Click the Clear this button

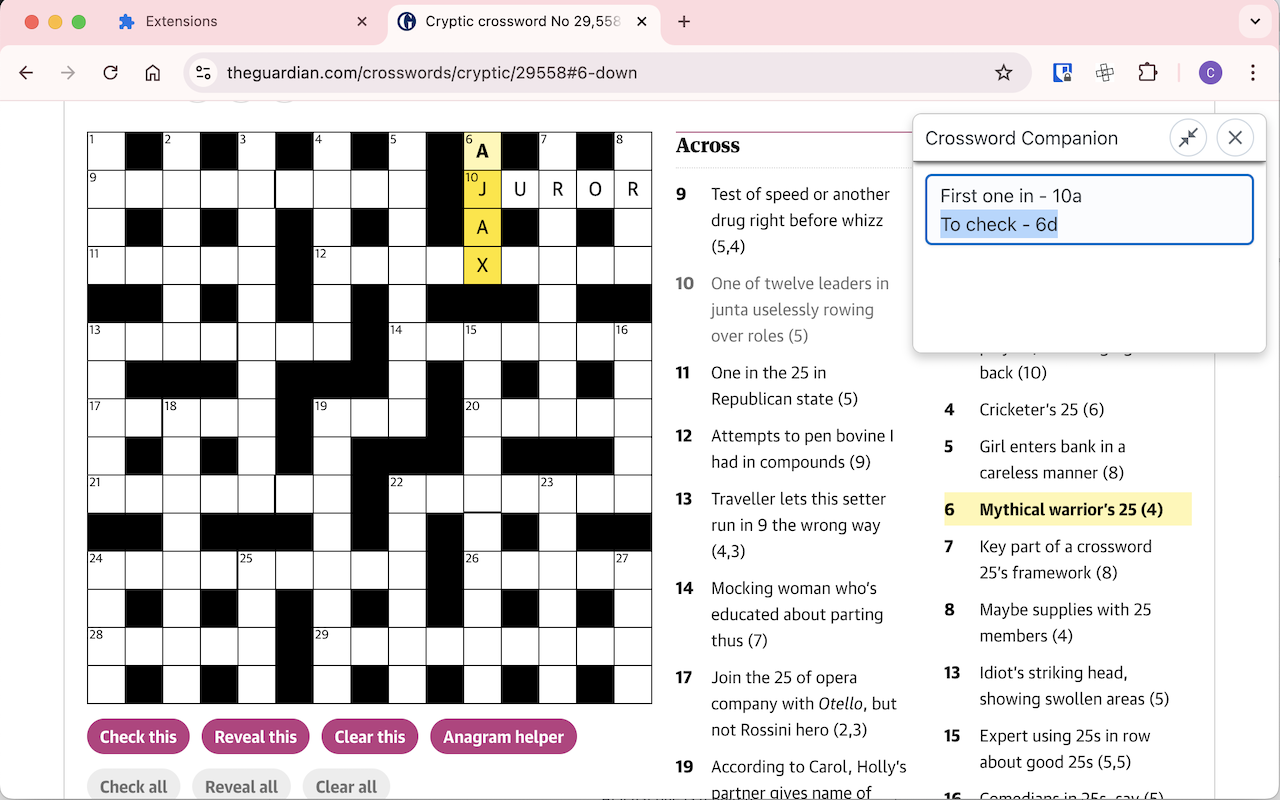(x=370, y=737)
